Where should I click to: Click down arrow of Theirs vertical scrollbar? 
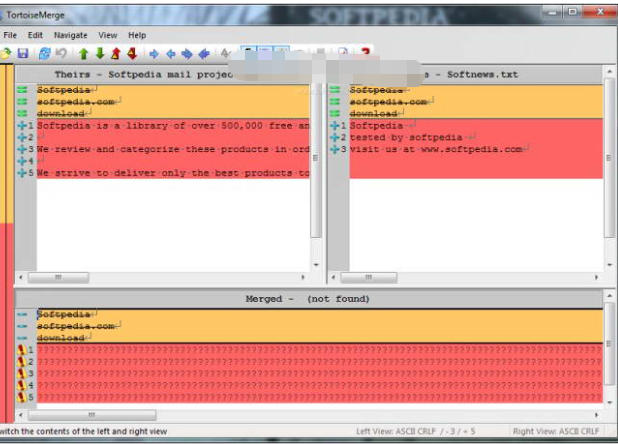(x=316, y=265)
